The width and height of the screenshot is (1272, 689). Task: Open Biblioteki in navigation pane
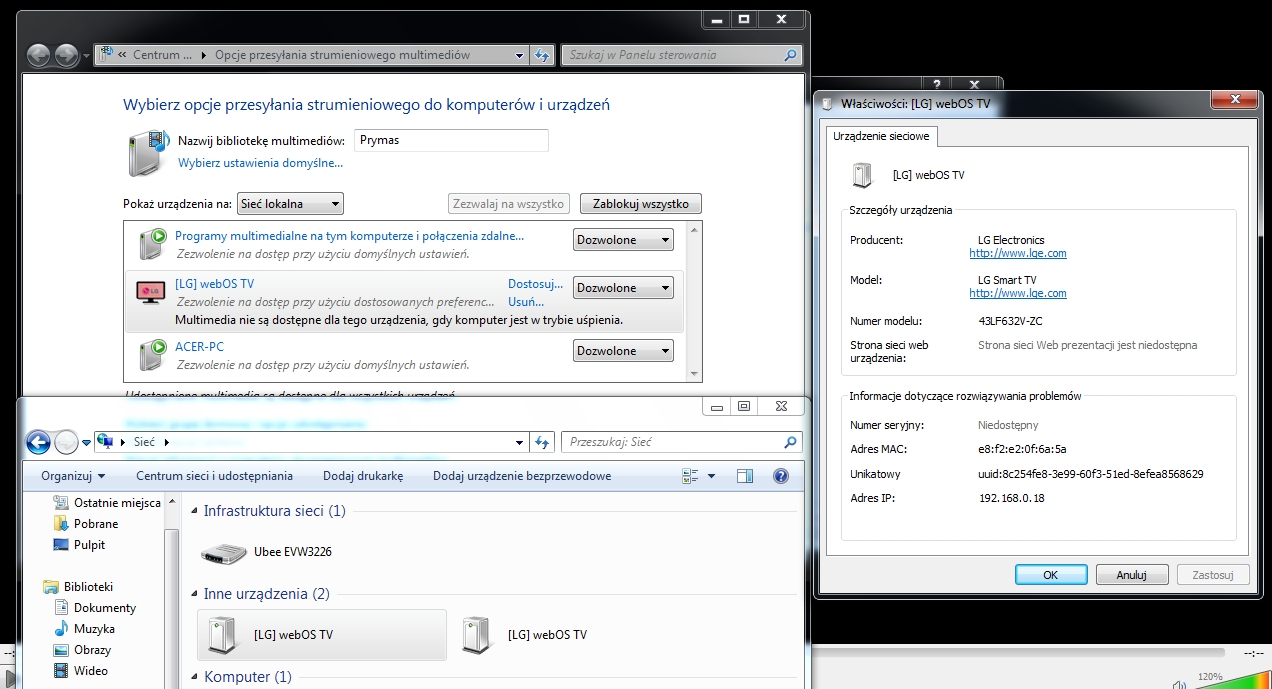(78, 587)
